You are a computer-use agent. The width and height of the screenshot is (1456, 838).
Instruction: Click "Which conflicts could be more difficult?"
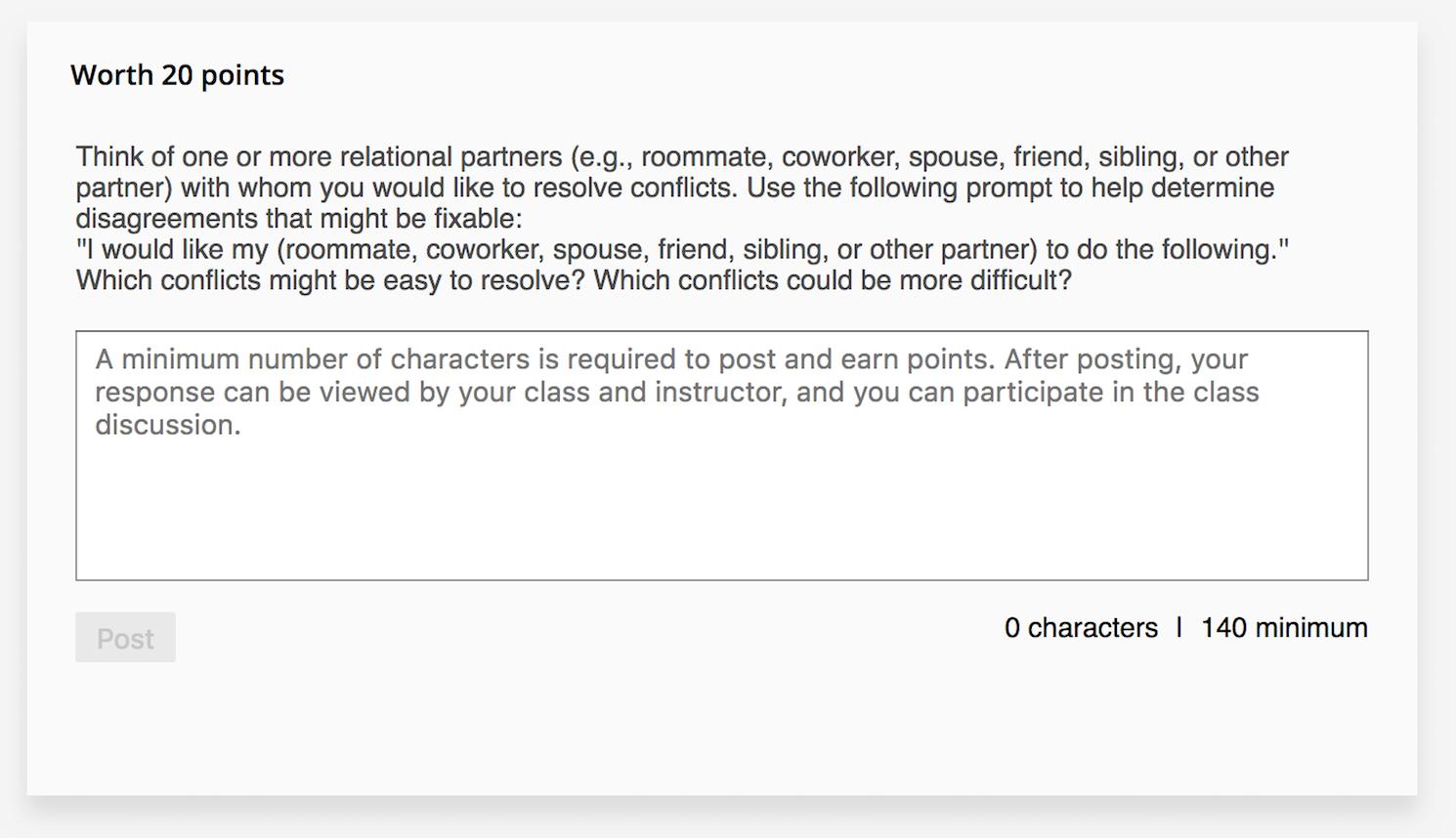(x=833, y=280)
